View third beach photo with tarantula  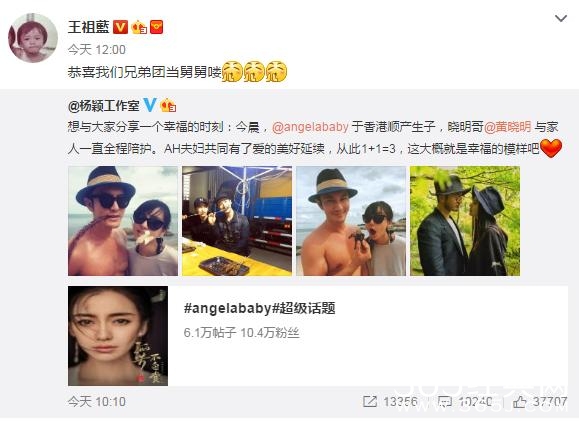point(351,221)
